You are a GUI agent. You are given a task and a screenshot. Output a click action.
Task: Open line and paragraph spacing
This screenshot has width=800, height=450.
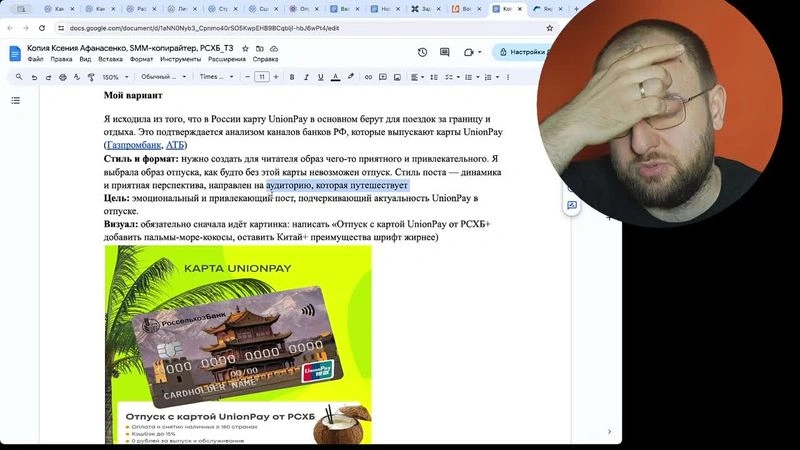click(x=434, y=77)
